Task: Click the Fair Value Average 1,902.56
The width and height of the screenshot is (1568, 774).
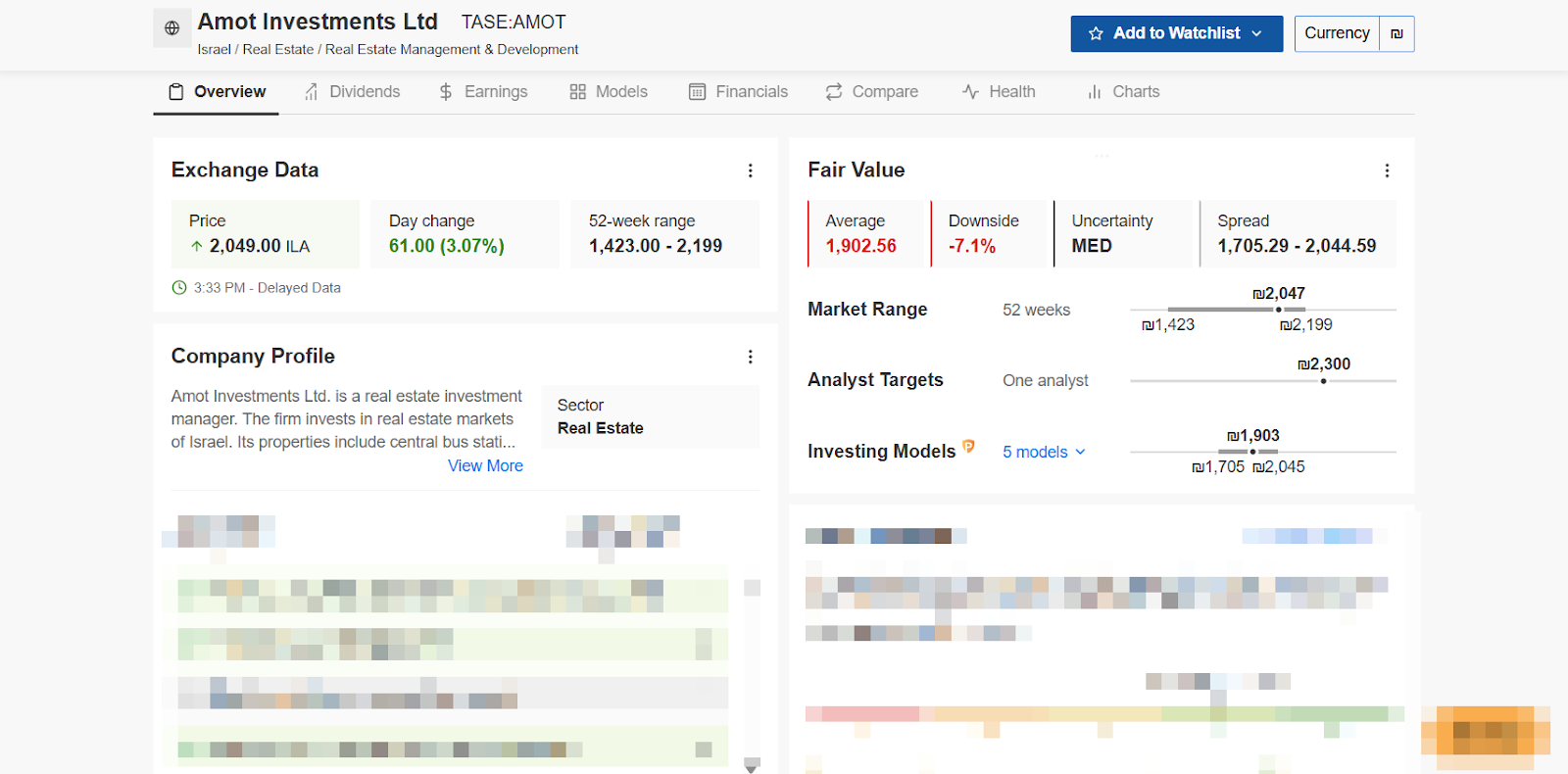Action: [860, 246]
